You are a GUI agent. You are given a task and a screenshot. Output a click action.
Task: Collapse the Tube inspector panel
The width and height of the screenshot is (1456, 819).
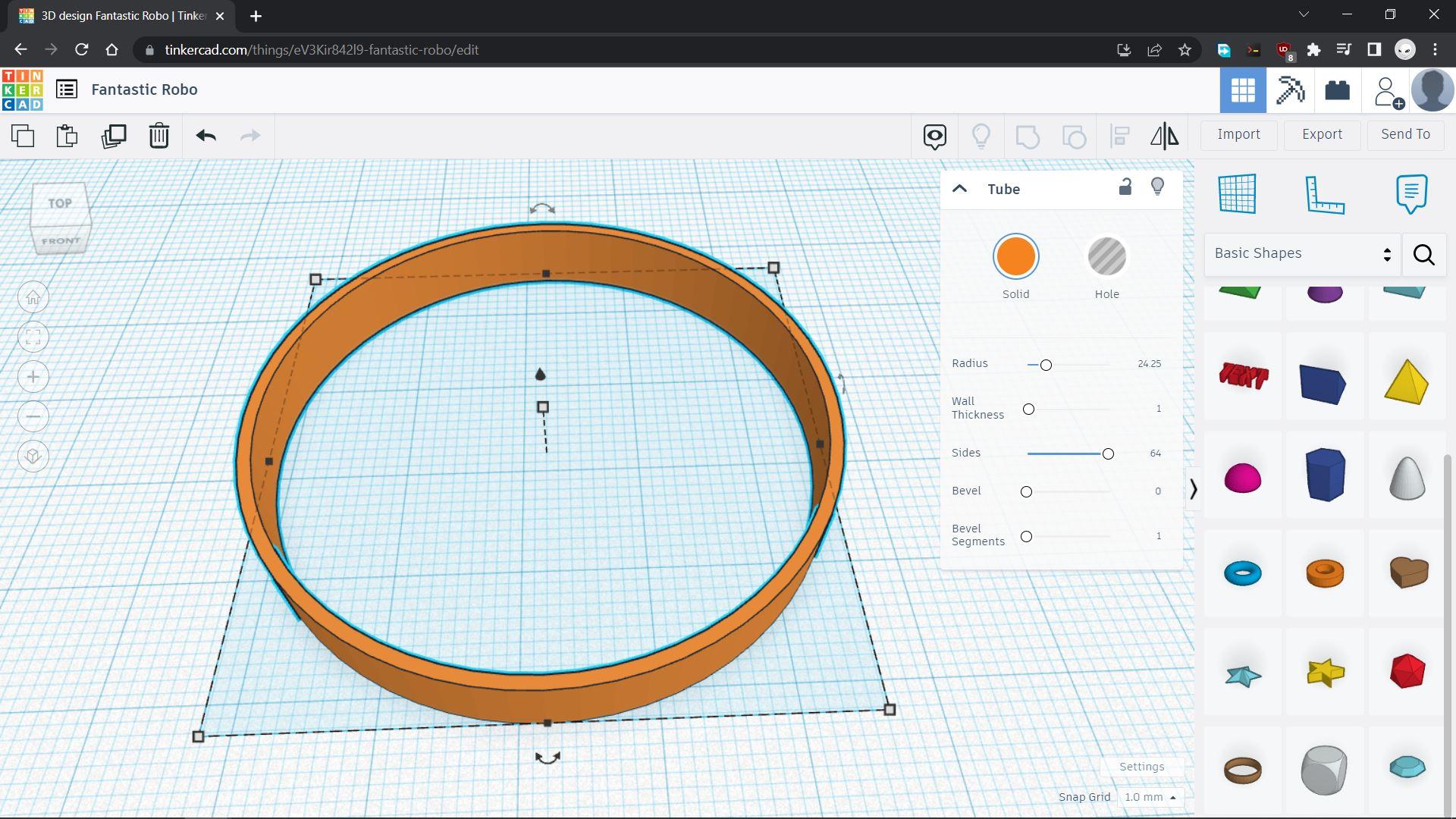point(959,189)
